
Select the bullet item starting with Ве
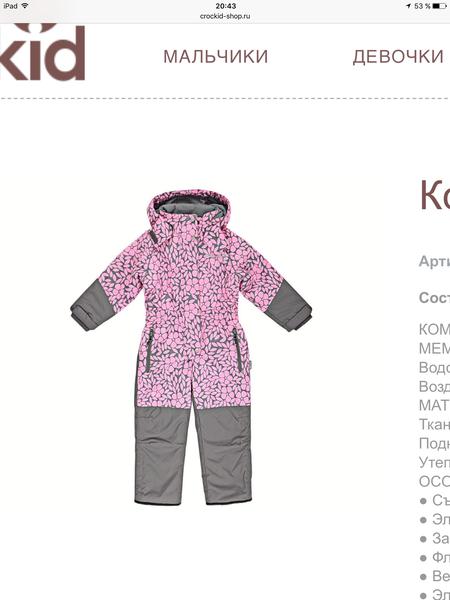click(x=435, y=576)
